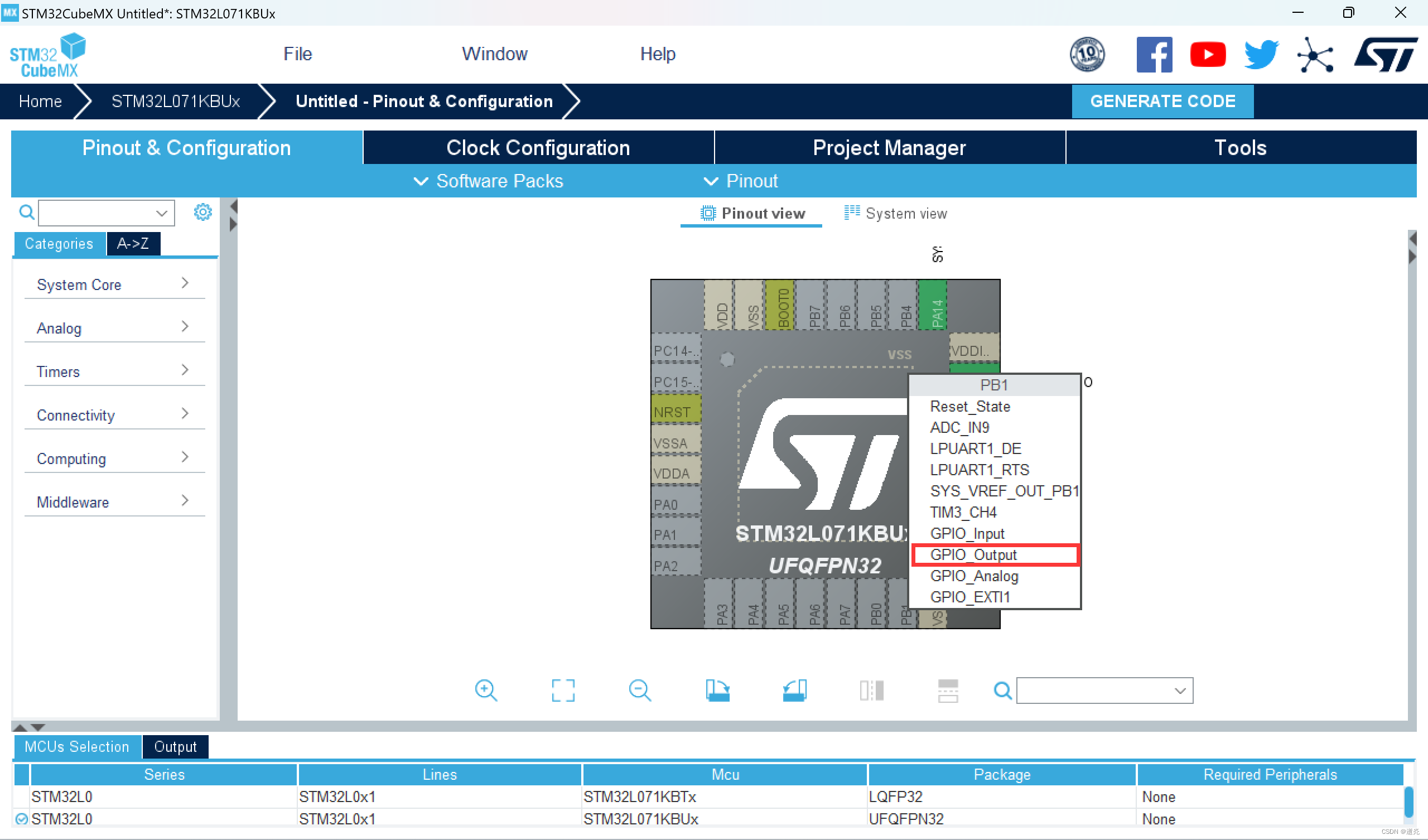Switch to Clock Configuration tab
Image resolution: width=1428 pixels, height=840 pixels.
[x=538, y=148]
